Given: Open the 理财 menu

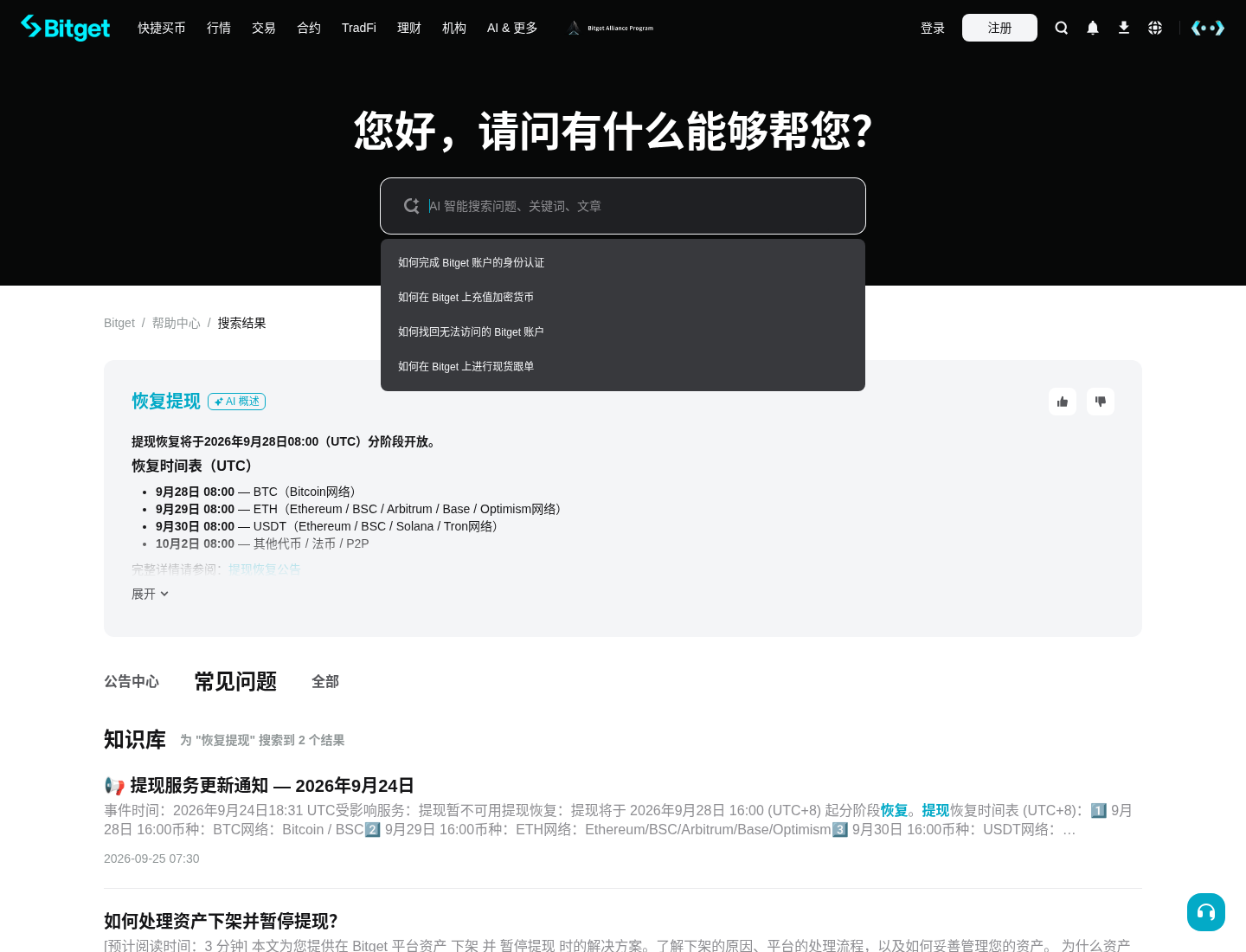Looking at the screenshot, I should 409,28.
